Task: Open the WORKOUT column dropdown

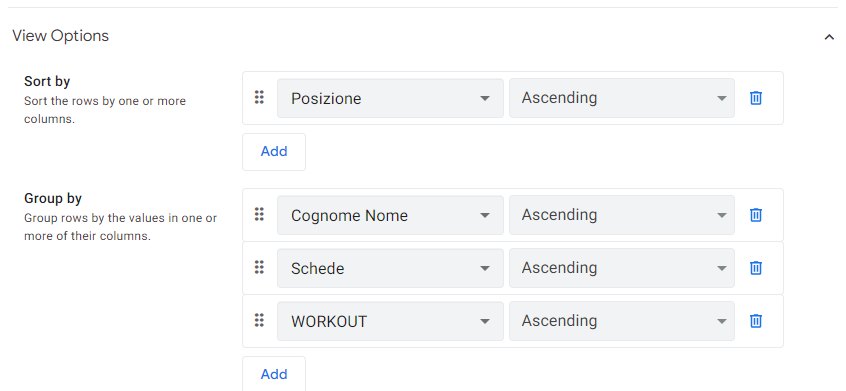Action: 390,321
